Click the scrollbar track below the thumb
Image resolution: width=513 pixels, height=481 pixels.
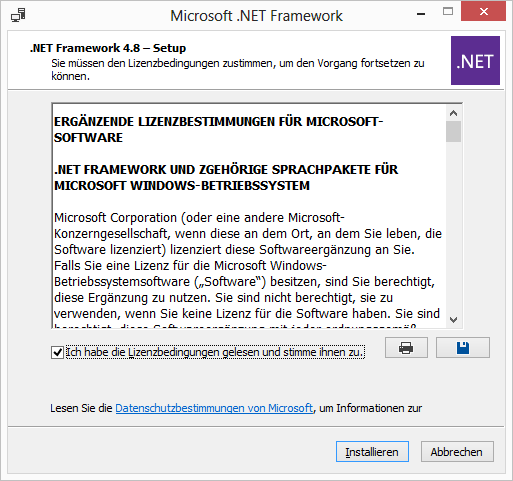pyautogui.click(x=453, y=227)
